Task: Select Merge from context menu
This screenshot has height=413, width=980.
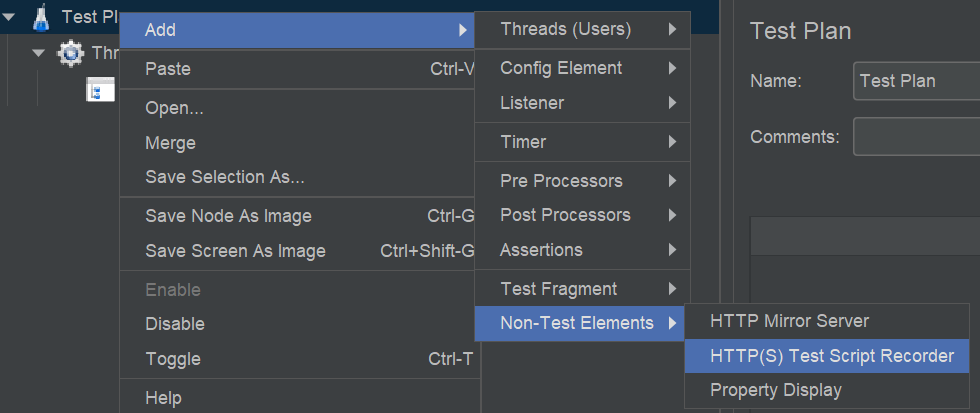Action: click(170, 143)
